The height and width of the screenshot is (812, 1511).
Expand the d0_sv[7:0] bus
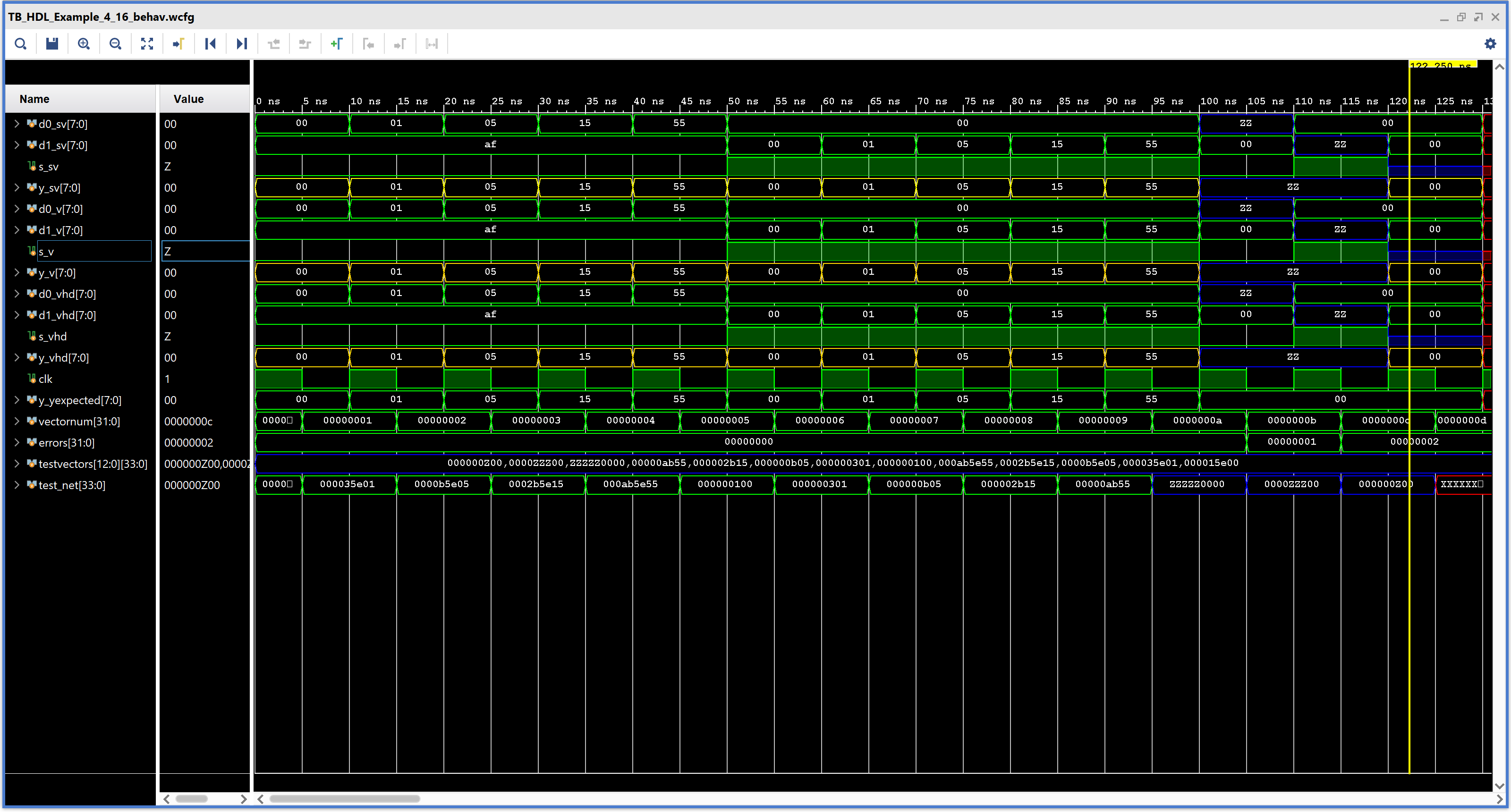tap(17, 124)
